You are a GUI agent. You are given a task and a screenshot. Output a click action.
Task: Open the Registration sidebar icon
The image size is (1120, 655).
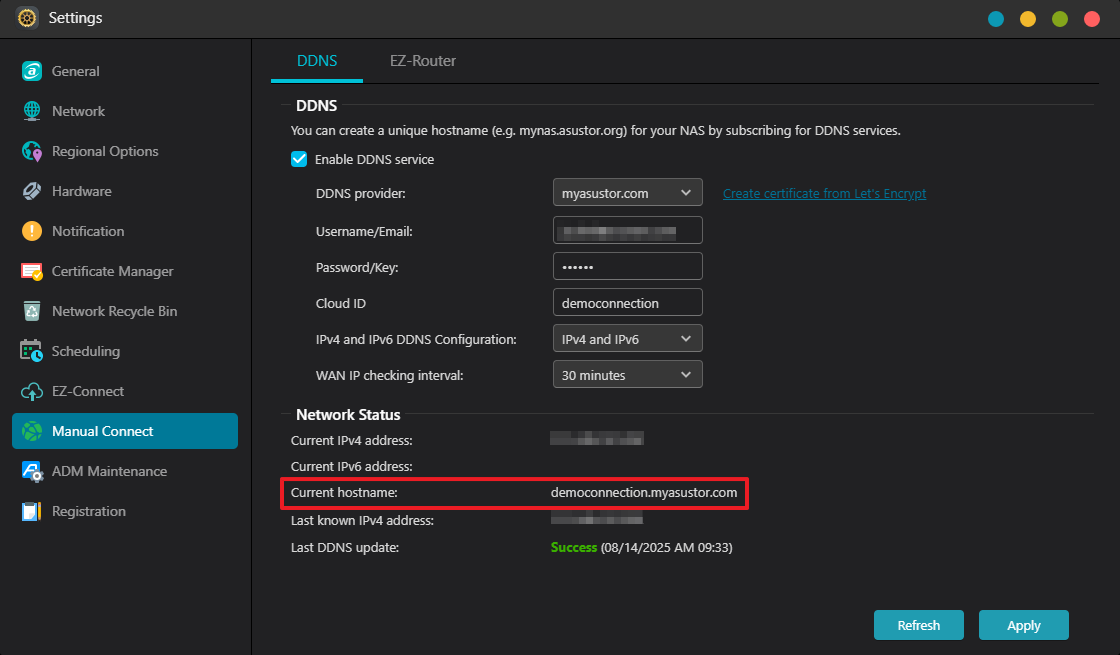32,511
